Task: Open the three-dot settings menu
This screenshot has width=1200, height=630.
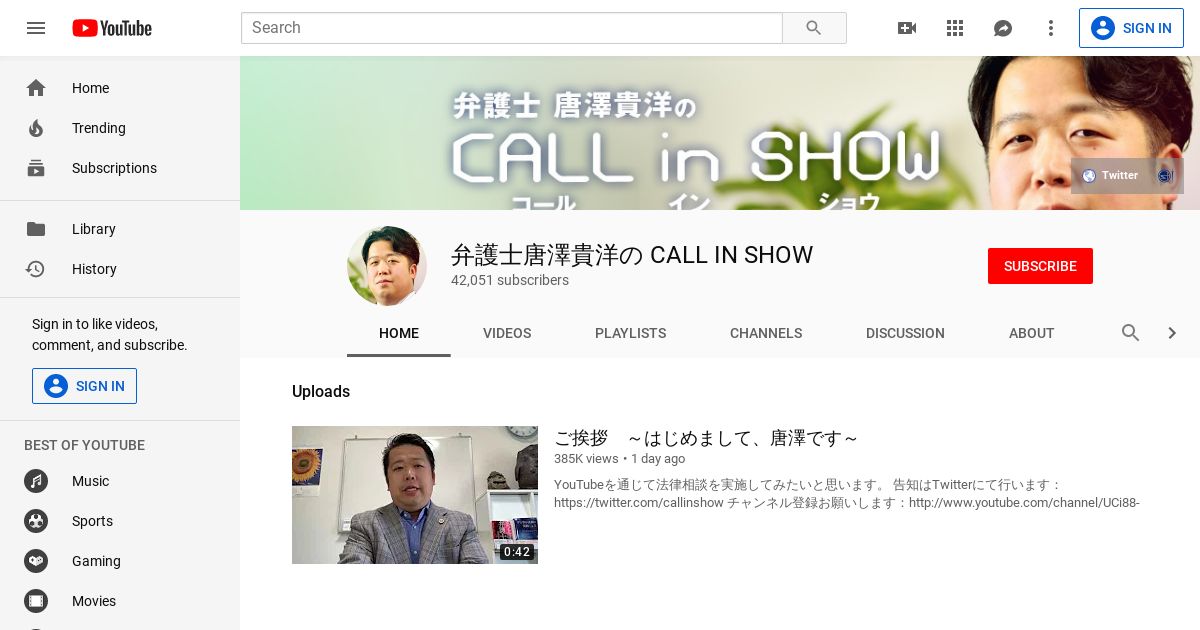Action: coord(1051,28)
